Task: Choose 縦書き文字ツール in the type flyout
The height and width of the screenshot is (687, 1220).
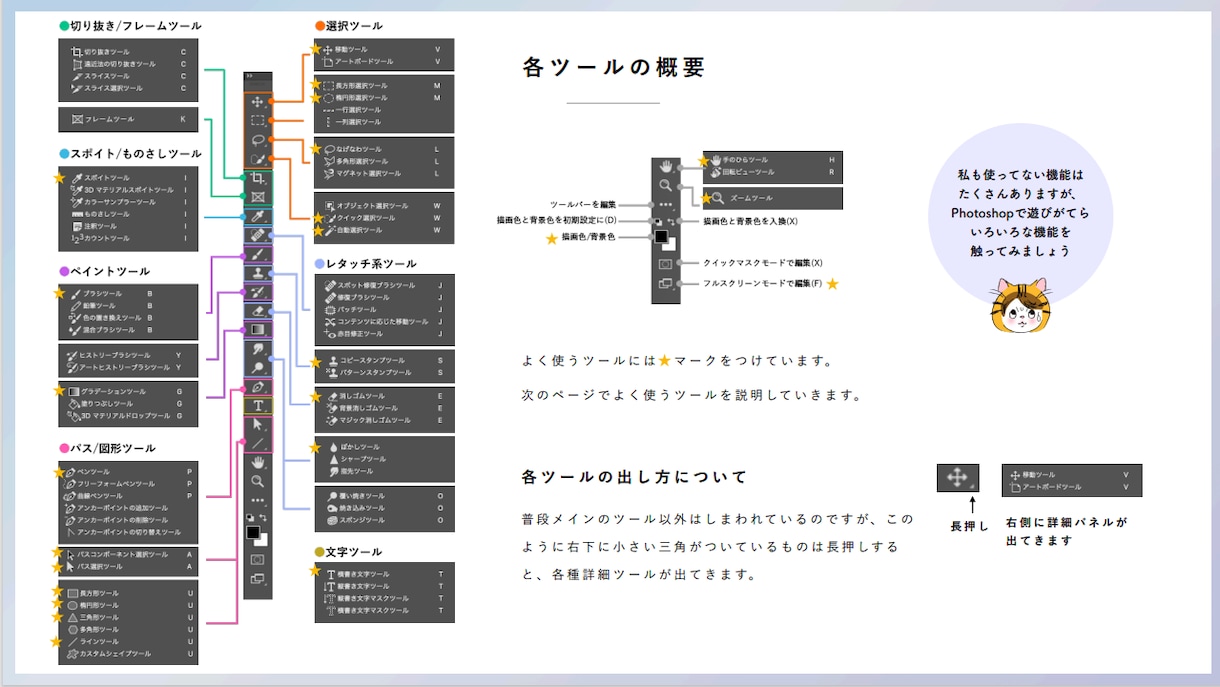Action: click(358, 586)
